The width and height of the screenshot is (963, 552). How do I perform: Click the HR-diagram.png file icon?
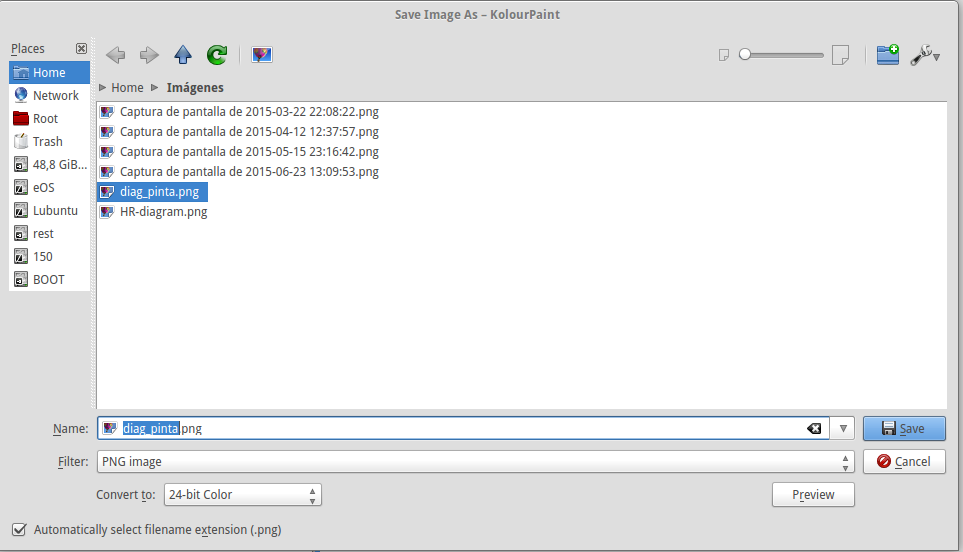coord(107,212)
